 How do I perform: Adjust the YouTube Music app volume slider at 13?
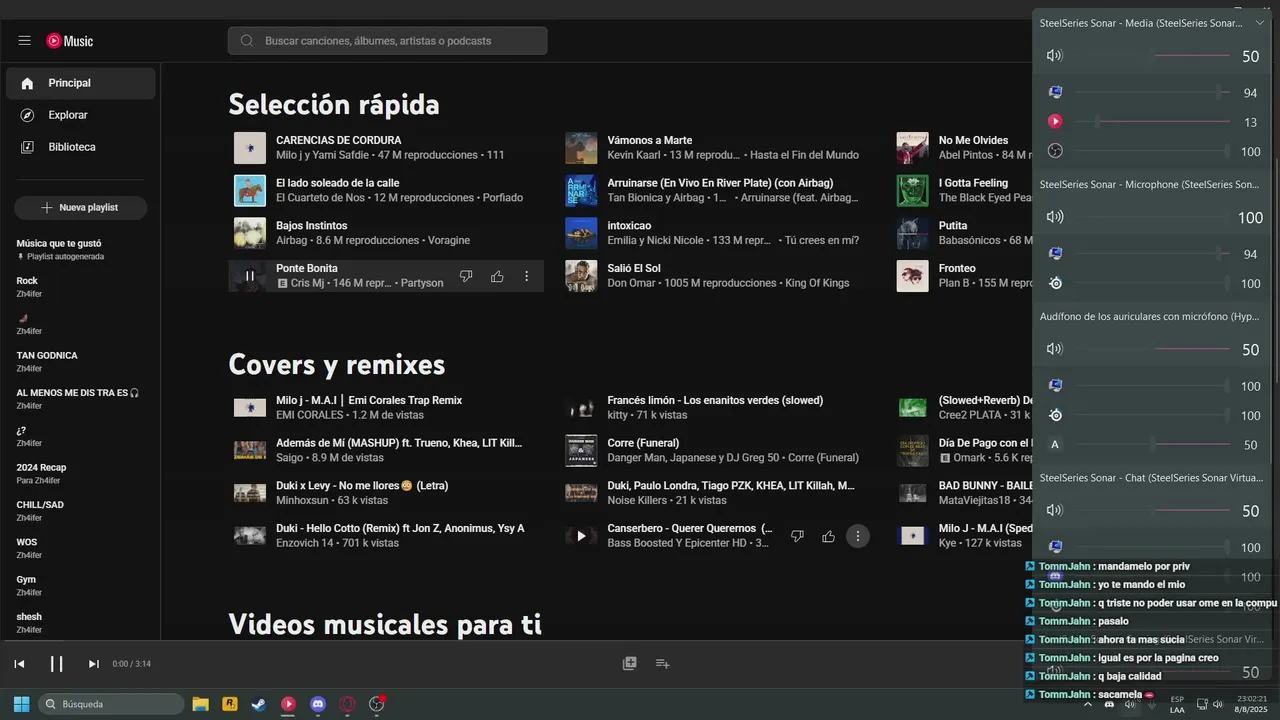1153,122
